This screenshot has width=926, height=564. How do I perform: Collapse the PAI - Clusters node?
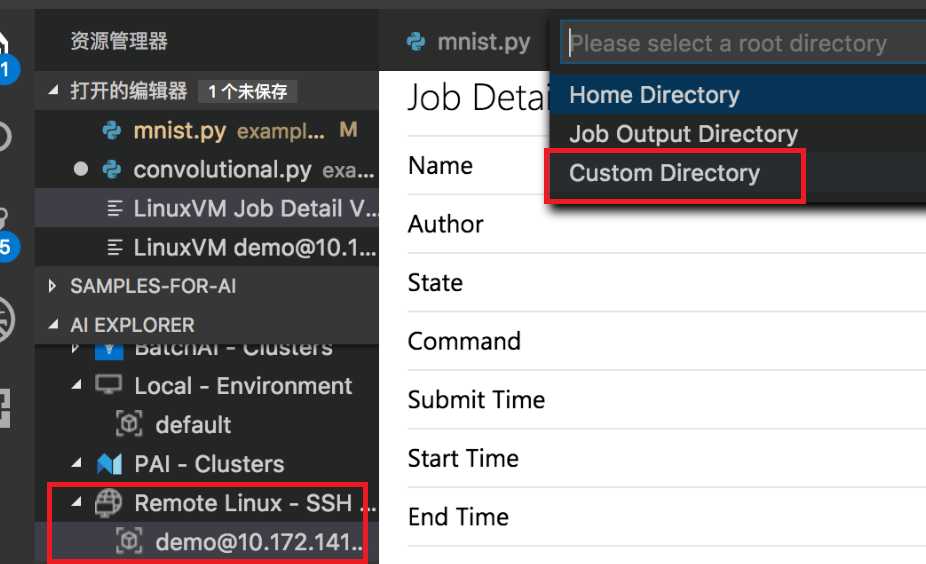click(77, 464)
